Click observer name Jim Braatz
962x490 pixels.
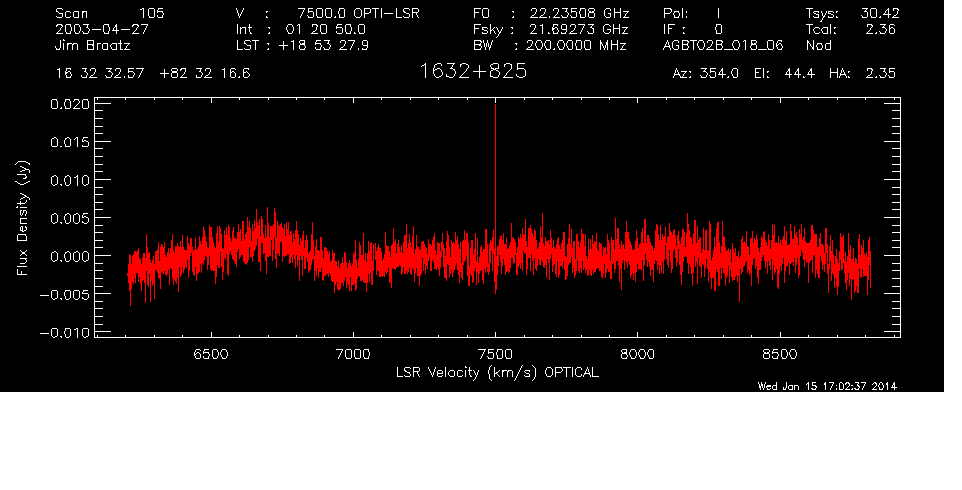[93, 46]
